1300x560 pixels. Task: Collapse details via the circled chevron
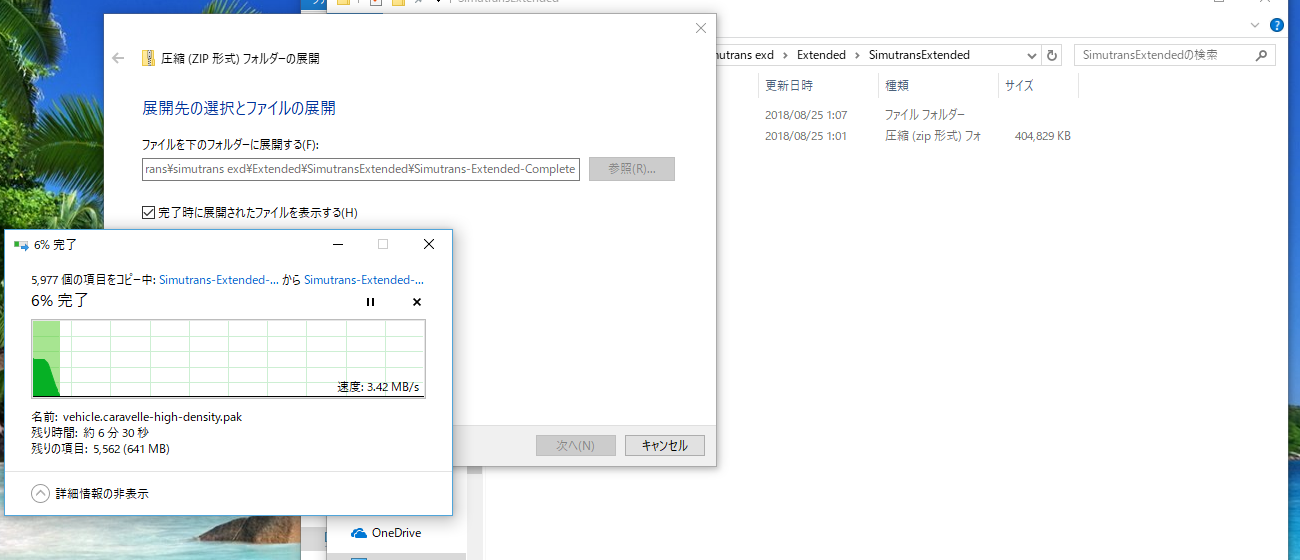41,493
